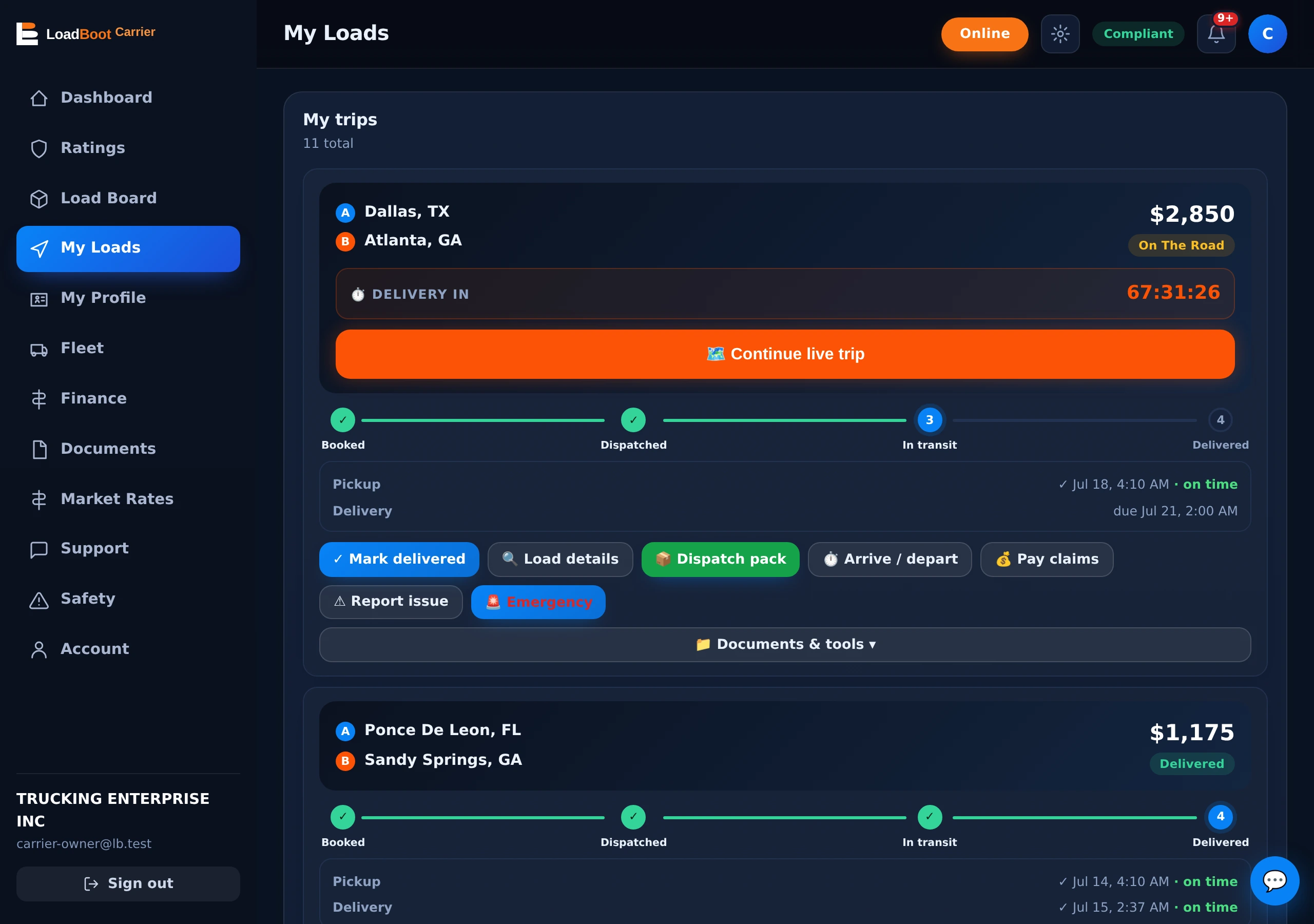This screenshot has width=1314, height=924.
Task: Click the Delivery In stopwatch icon
Action: pos(358,294)
